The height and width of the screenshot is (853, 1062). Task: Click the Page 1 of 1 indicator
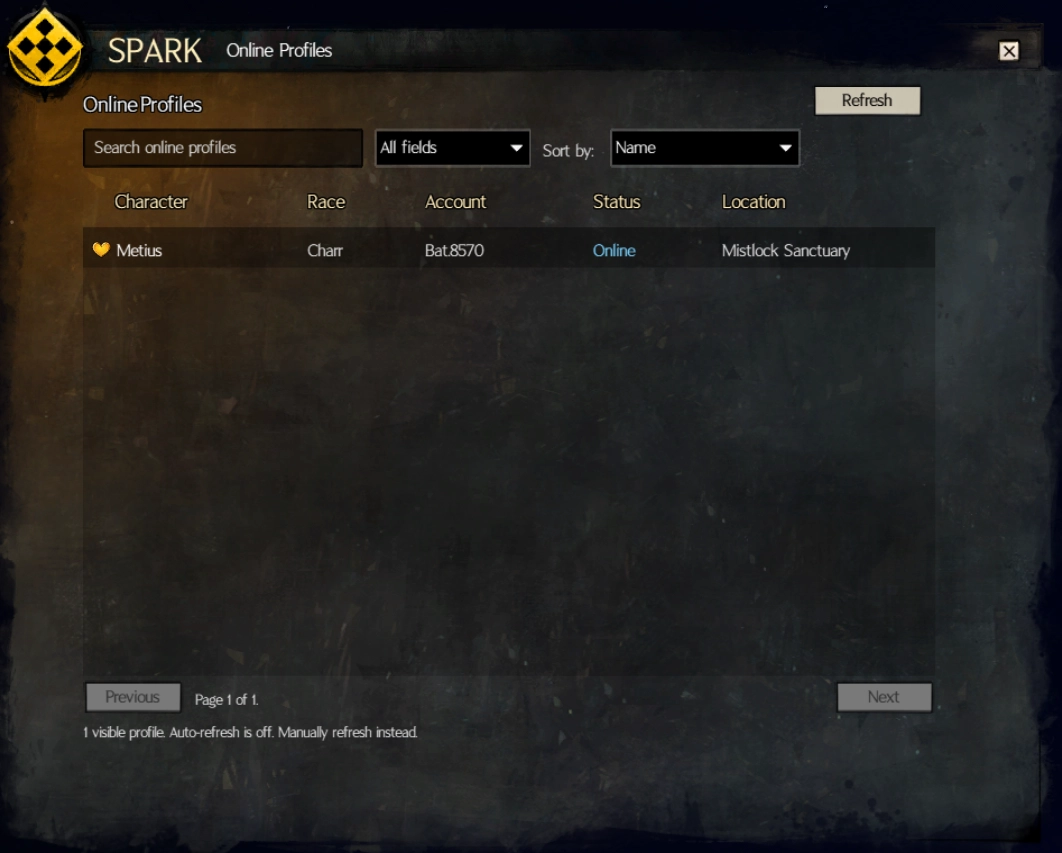click(226, 700)
